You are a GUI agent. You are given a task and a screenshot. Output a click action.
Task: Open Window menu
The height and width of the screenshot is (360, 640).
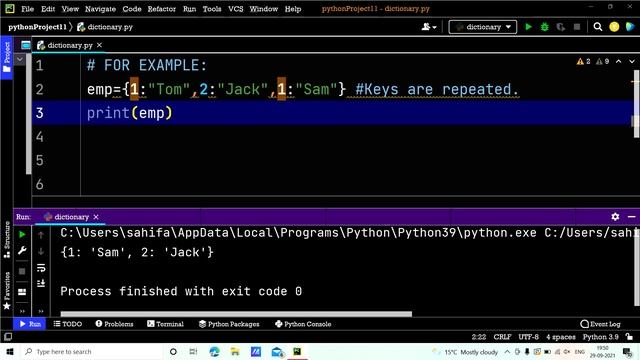click(264, 9)
